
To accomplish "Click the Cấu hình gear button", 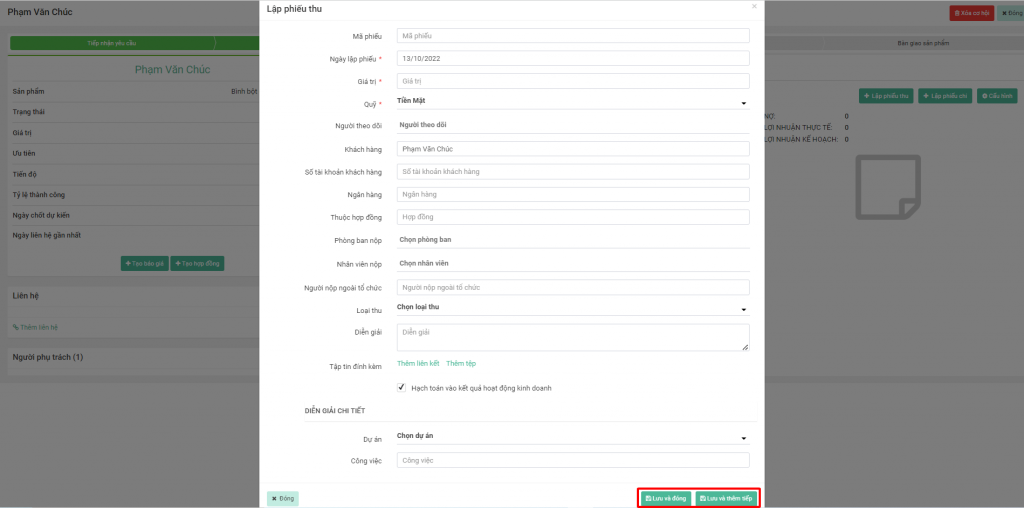I will tap(997, 96).
